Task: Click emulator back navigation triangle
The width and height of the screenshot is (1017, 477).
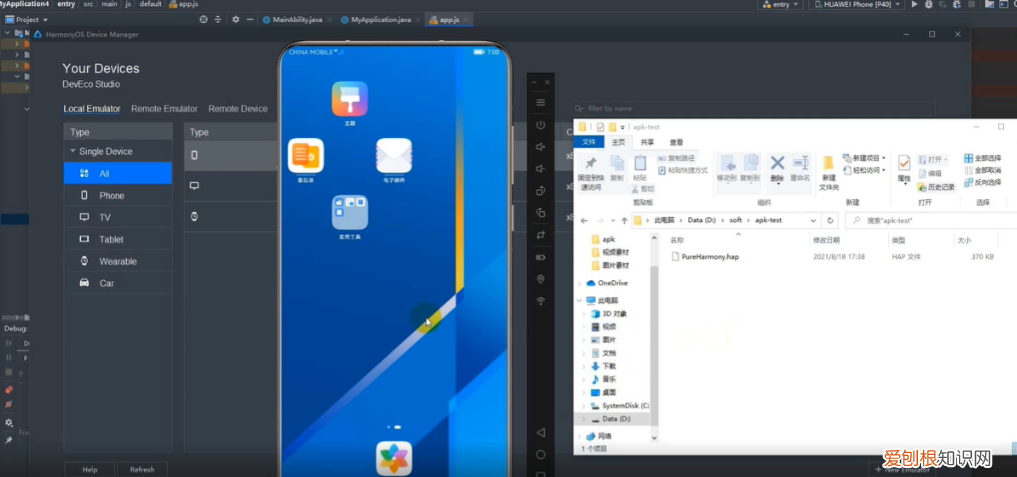Action: click(541, 433)
